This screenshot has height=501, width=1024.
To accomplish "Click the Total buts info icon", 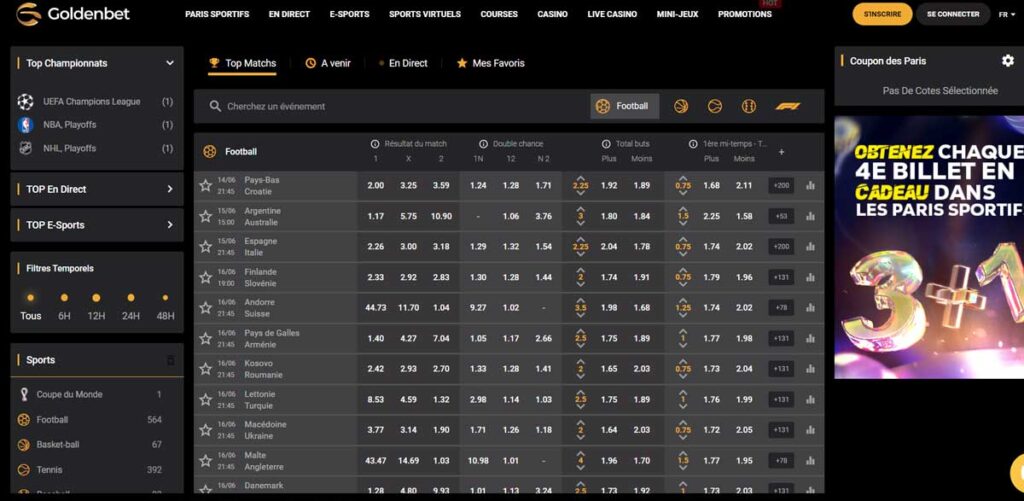I will [606, 144].
